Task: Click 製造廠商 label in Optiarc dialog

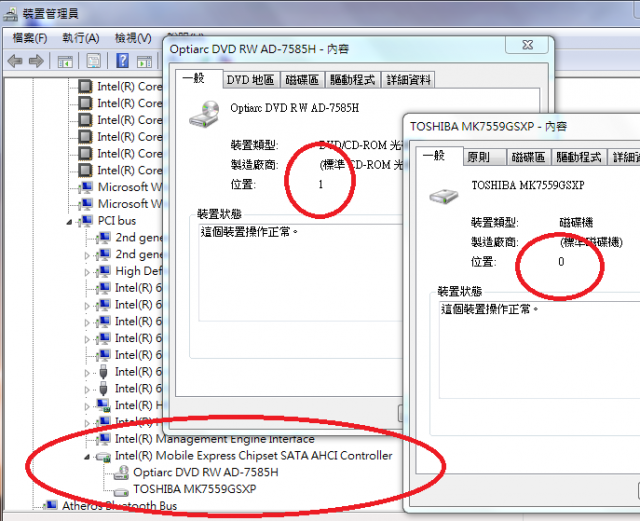Action: tap(254, 165)
